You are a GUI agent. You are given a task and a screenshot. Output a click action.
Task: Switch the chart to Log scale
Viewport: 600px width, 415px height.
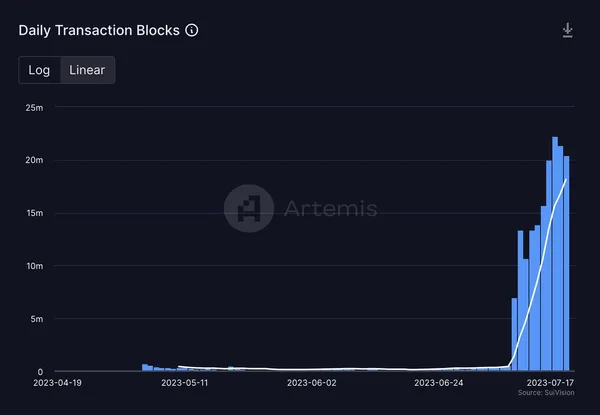click(39, 70)
